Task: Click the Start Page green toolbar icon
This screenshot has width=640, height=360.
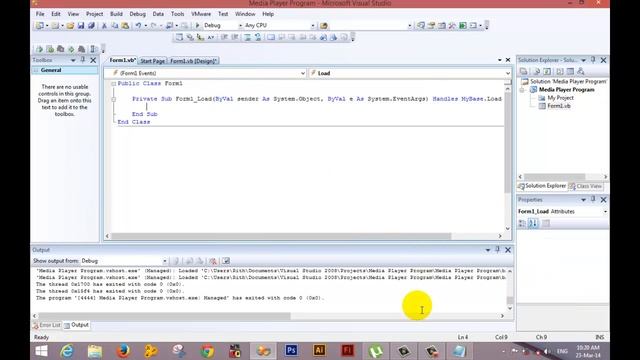Action: [463, 26]
